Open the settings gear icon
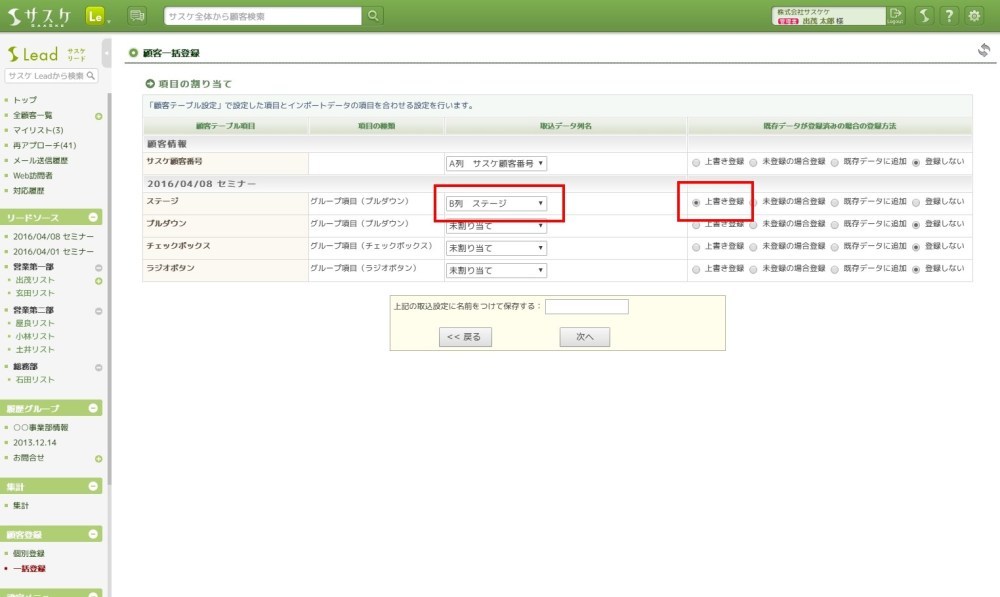Screen dimensions: 1000x597 pyautogui.click(x=974, y=15)
